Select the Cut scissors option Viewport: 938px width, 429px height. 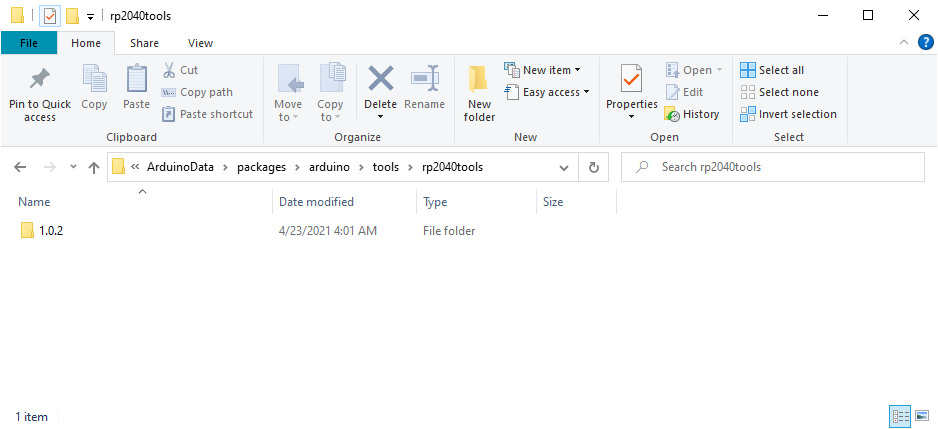[x=180, y=70]
